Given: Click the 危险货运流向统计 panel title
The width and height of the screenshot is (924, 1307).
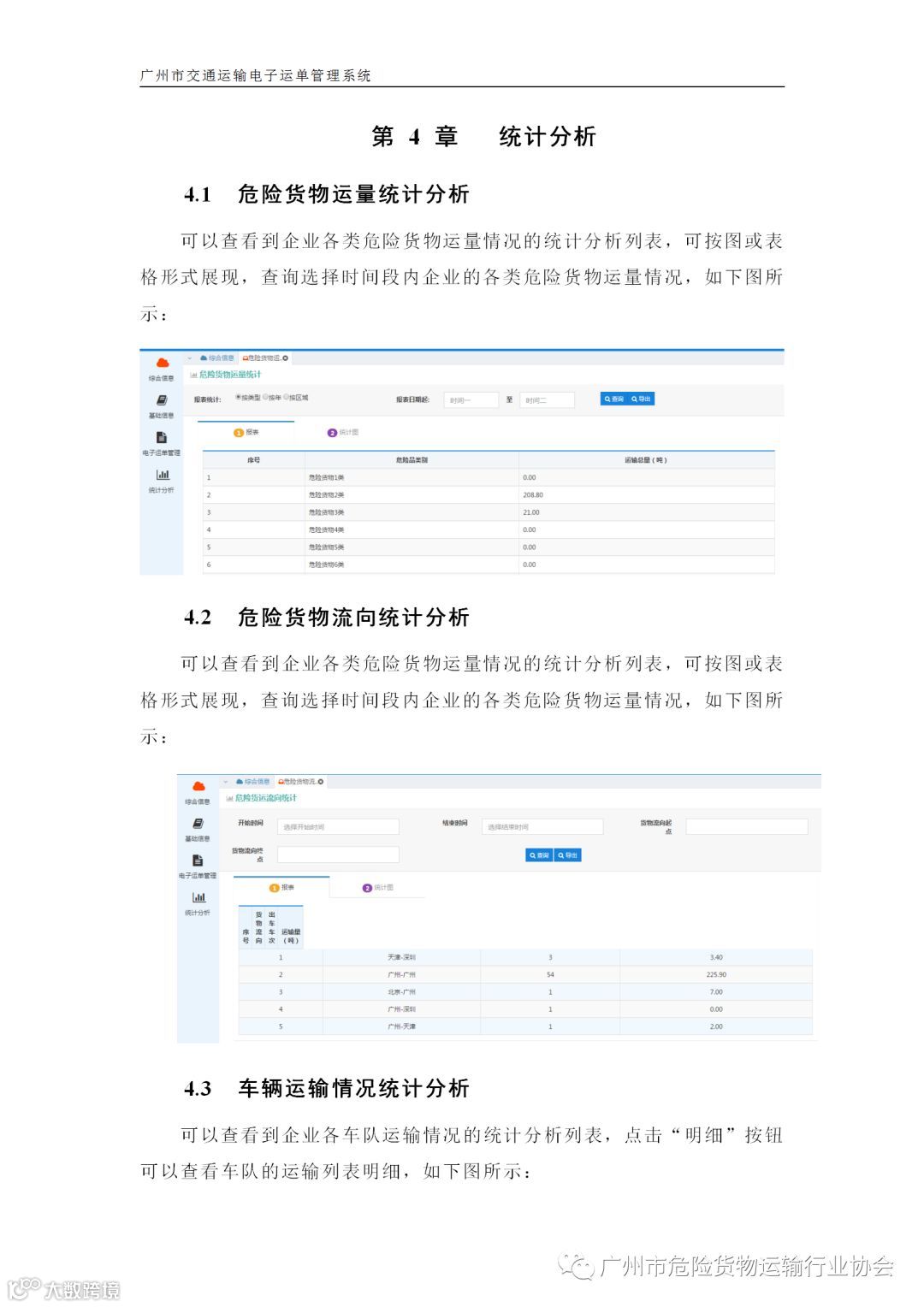Looking at the screenshot, I should click(x=266, y=798).
